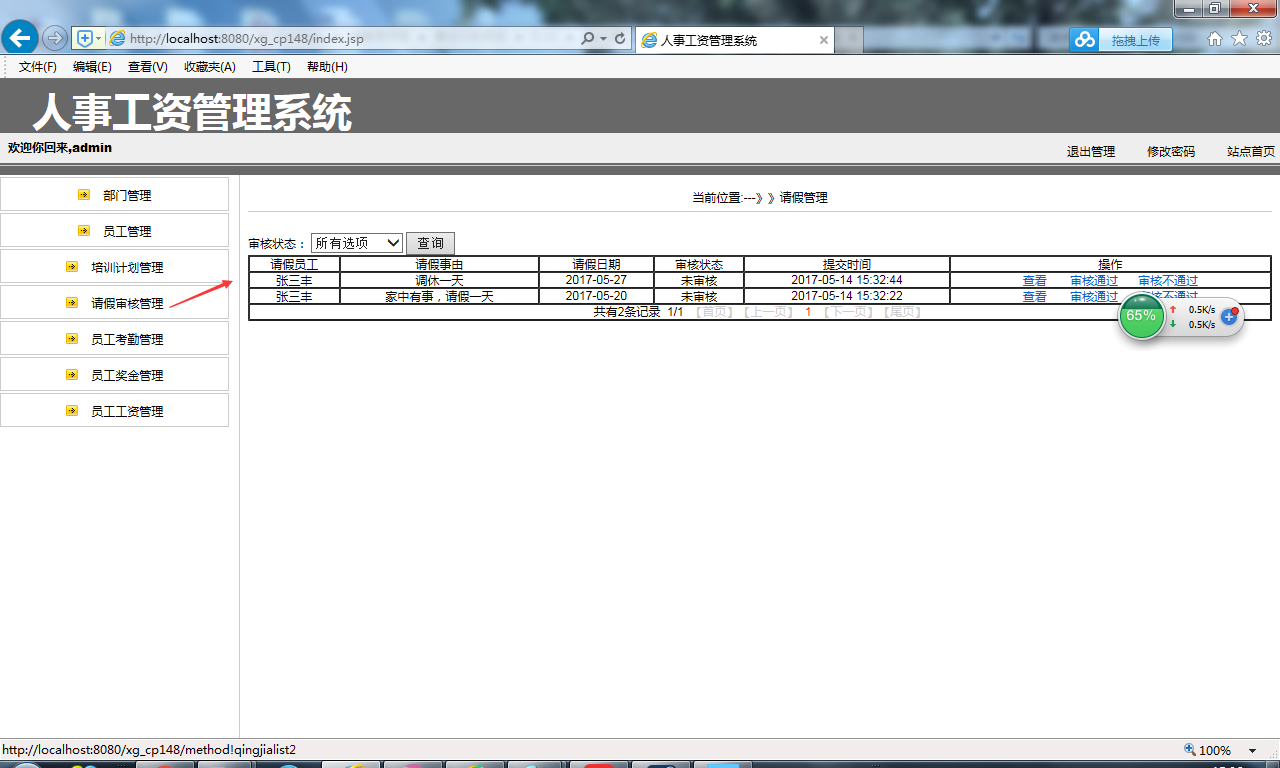Click 审核通过 for the 2017-05-27 leave

tap(1094, 281)
